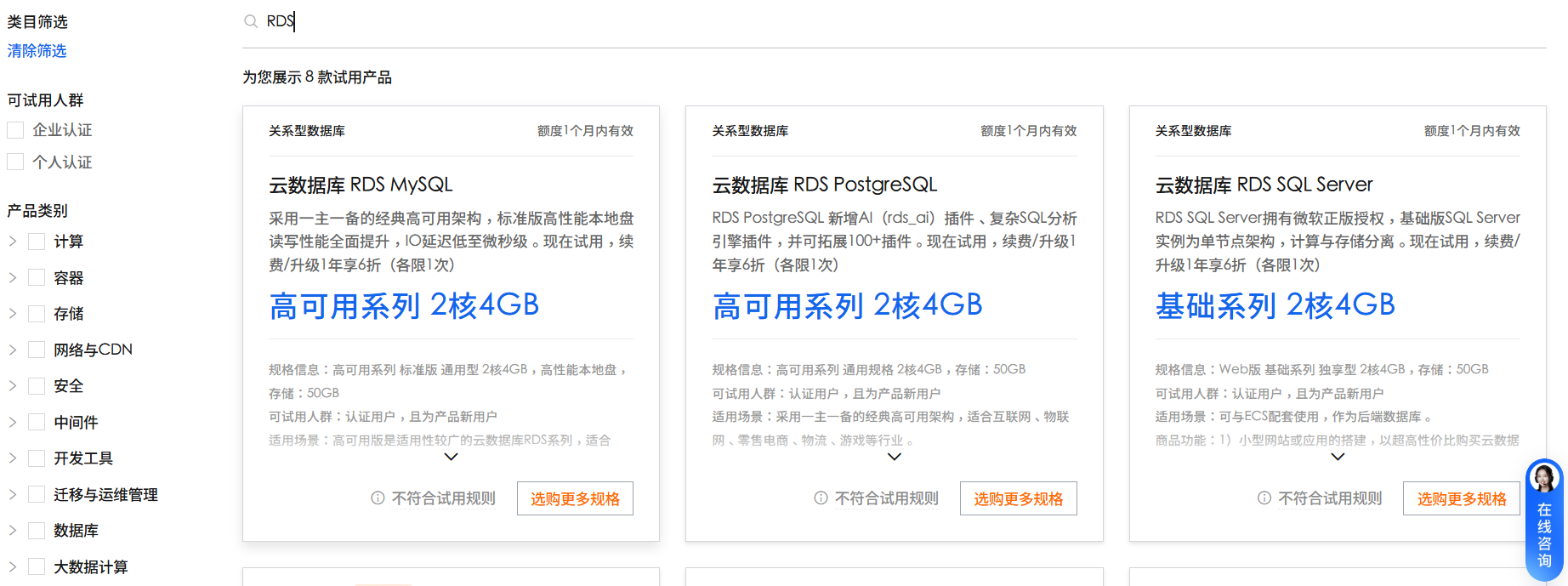Expand RDS MySQL card details chevron
Screen dimensions: 1568x586
click(x=452, y=457)
